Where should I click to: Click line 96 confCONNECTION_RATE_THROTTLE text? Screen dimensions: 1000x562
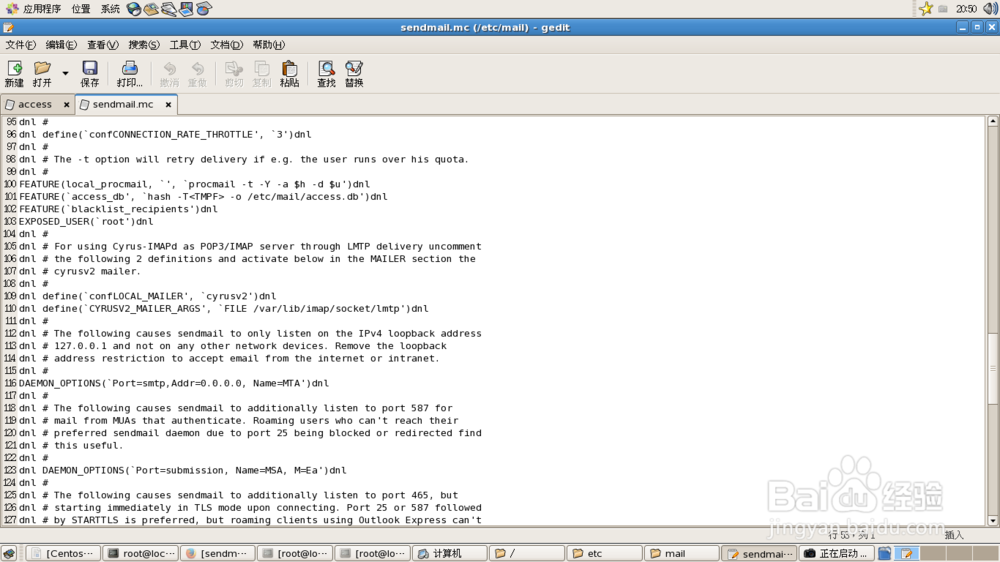pos(165,135)
